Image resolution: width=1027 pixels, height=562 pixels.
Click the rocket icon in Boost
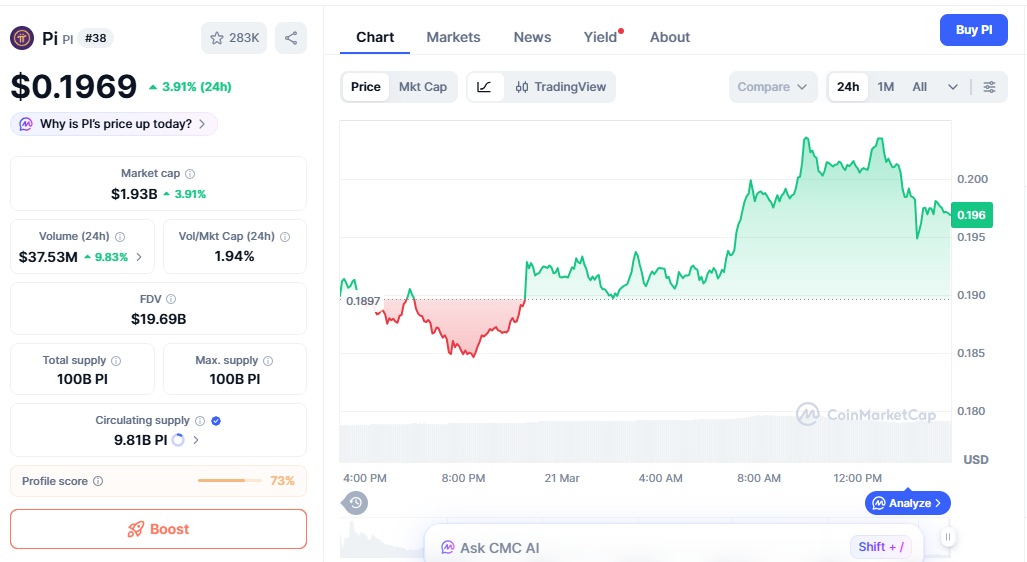click(x=136, y=529)
